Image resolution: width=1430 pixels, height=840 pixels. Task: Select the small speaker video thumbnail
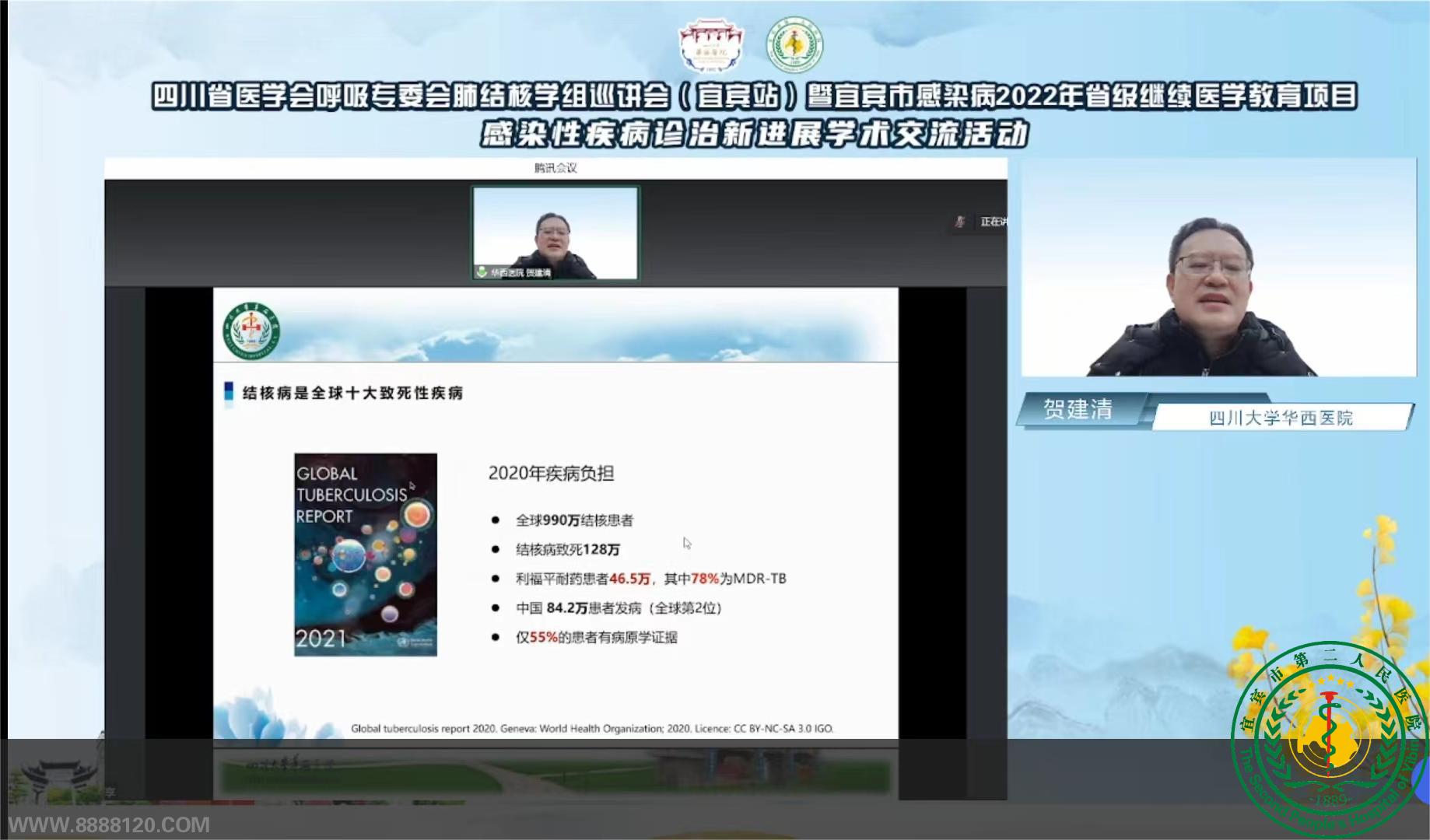[x=556, y=233]
